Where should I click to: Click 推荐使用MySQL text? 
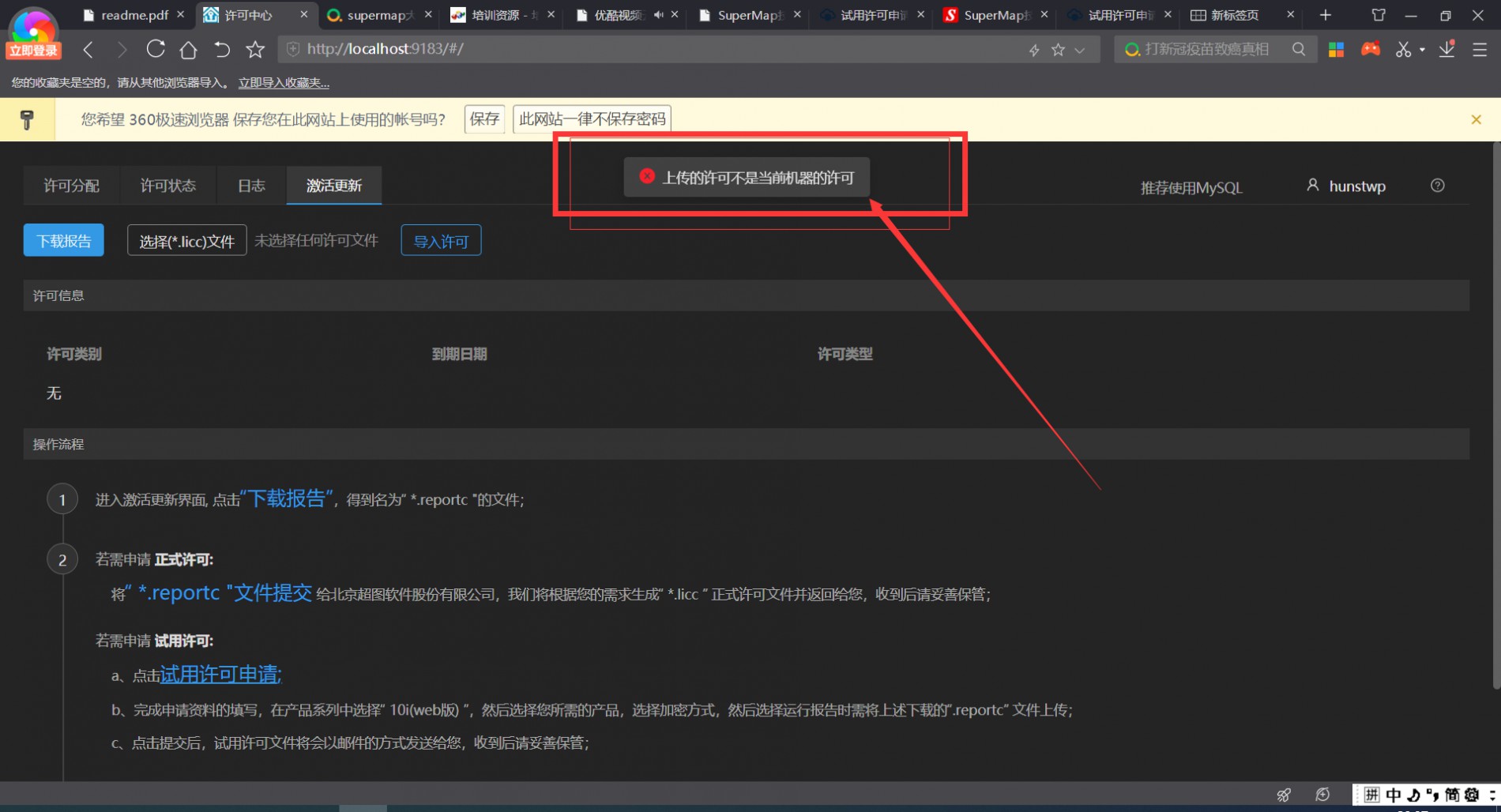tap(1191, 188)
